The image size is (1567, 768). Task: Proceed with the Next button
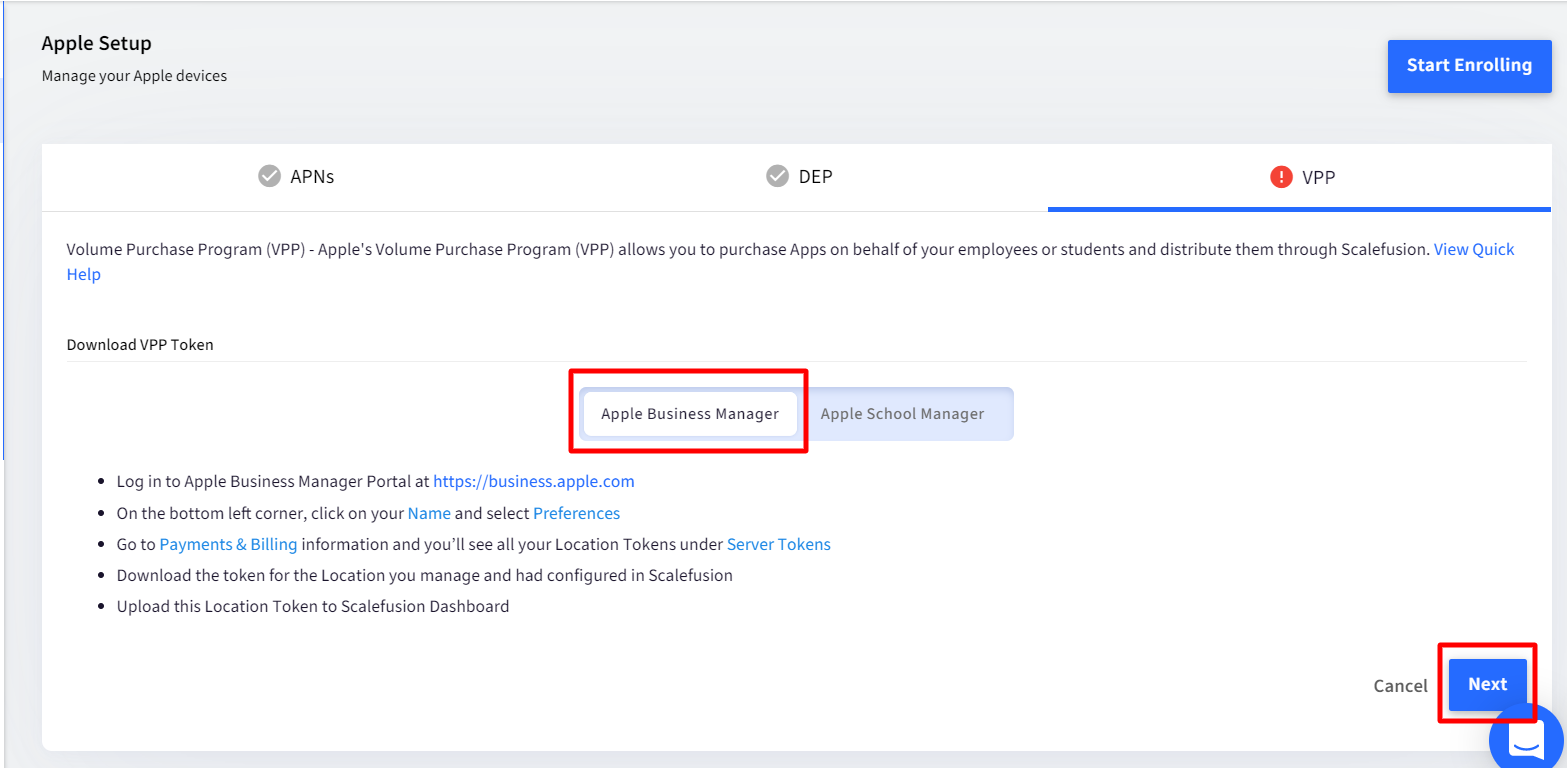1488,685
